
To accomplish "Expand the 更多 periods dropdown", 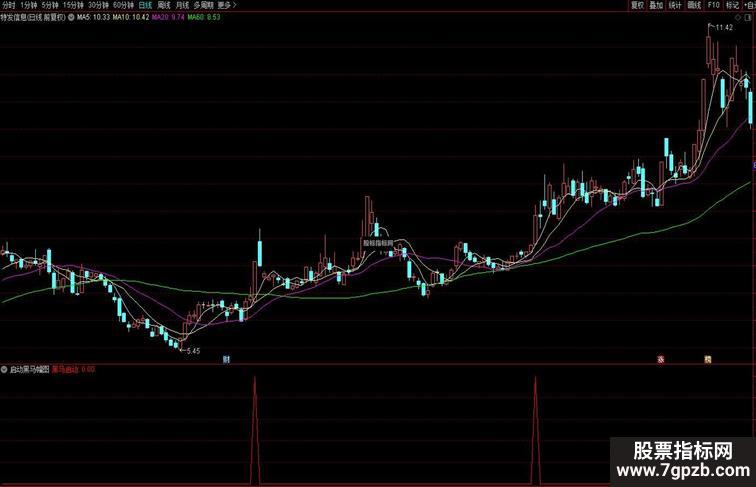I will [x=227, y=5].
